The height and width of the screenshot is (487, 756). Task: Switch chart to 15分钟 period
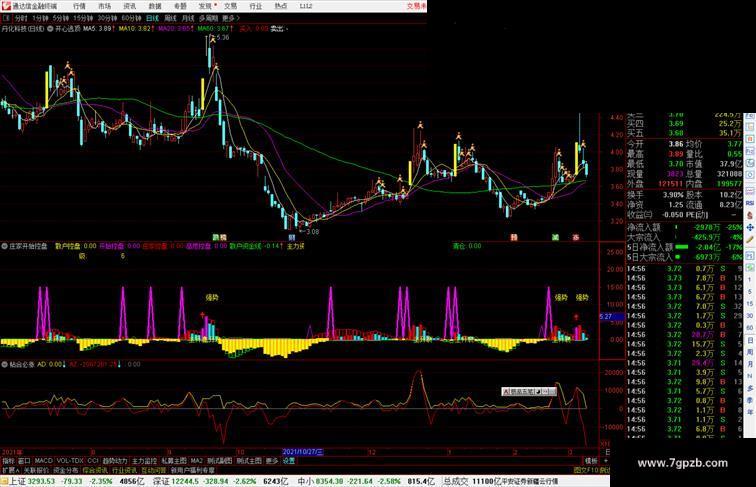tap(83, 18)
